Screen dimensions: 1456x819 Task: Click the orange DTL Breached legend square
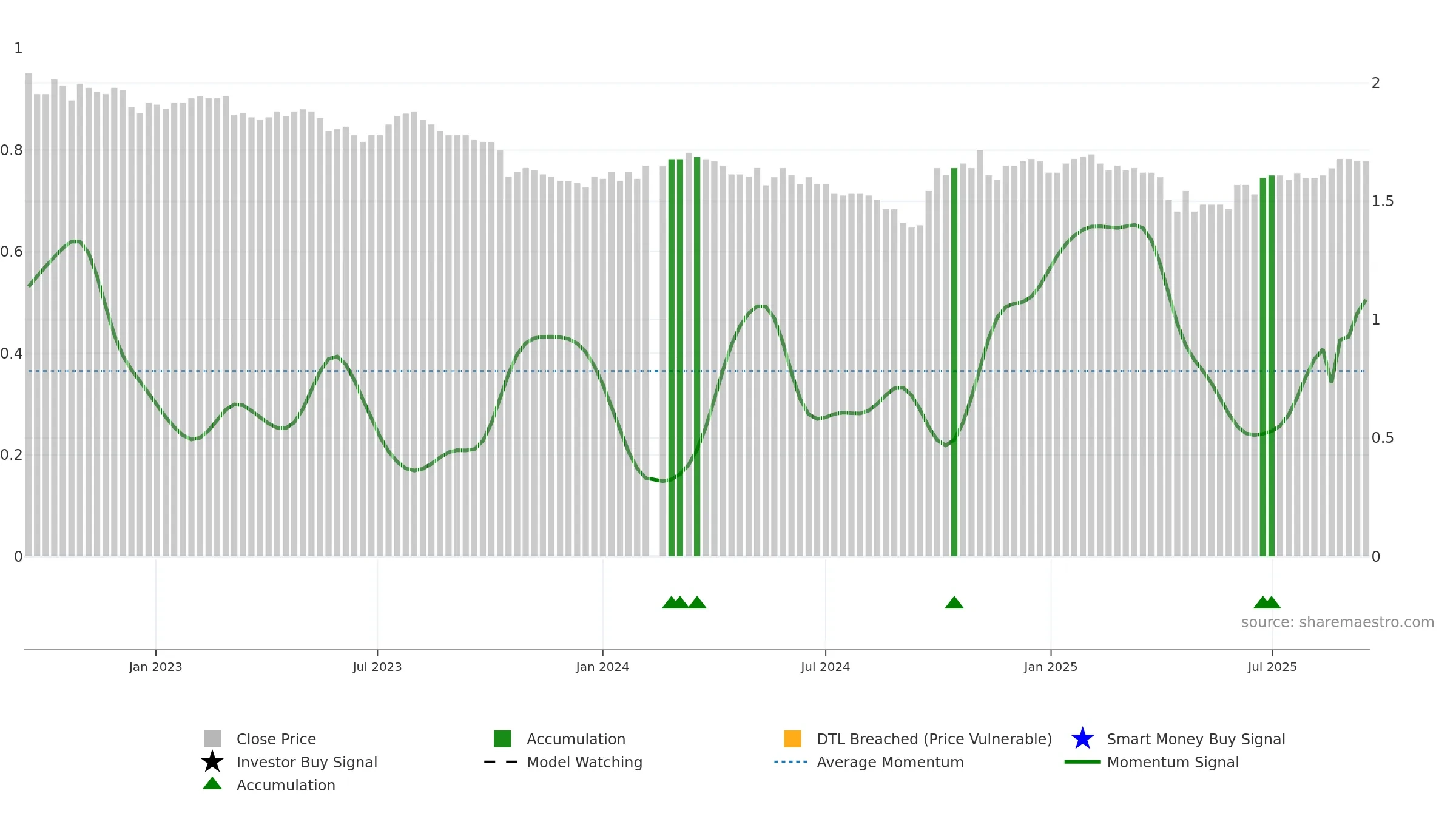click(792, 739)
